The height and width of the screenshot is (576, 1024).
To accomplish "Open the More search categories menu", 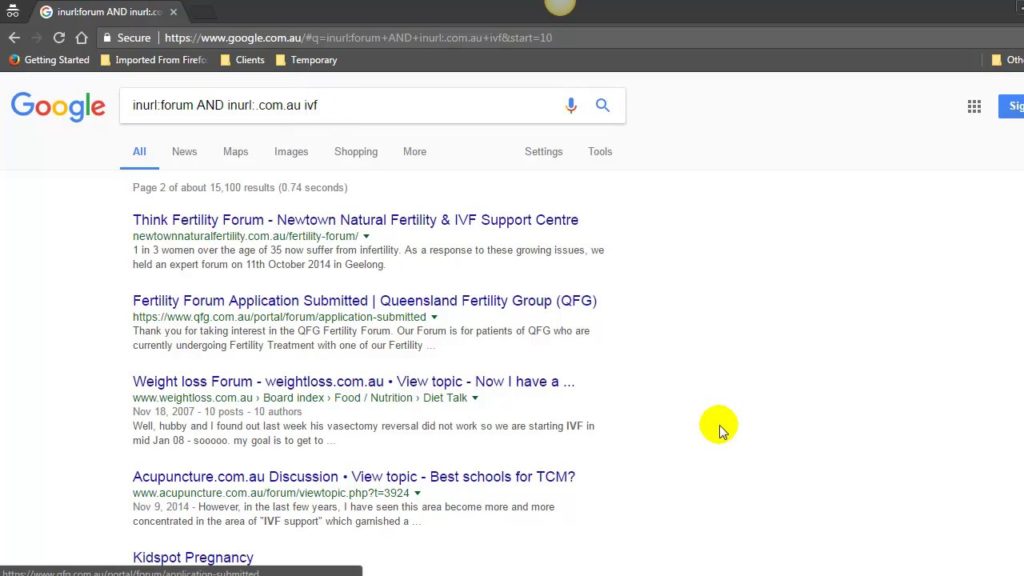I will pos(415,152).
